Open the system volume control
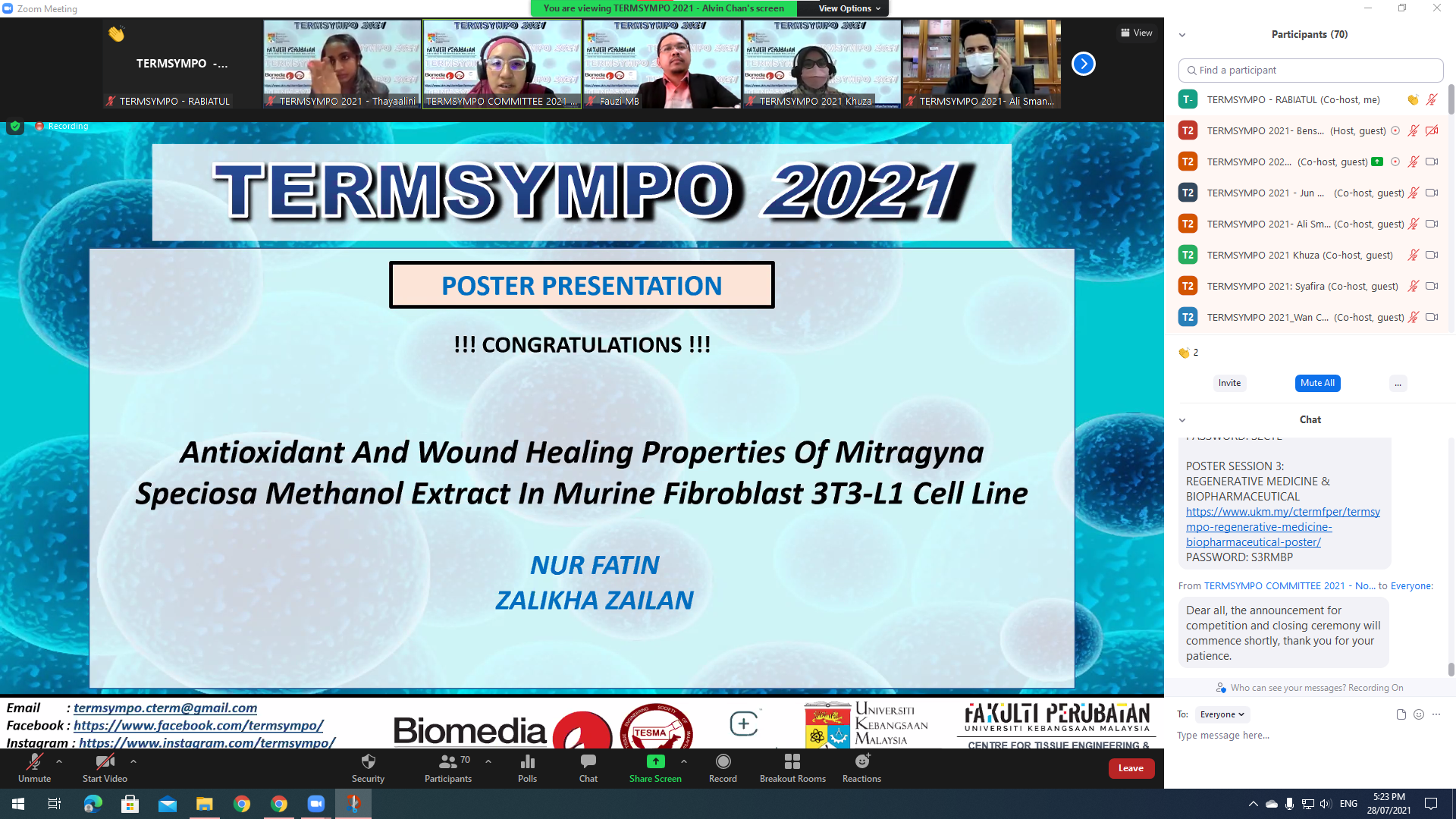The image size is (1456, 819). 1326,803
